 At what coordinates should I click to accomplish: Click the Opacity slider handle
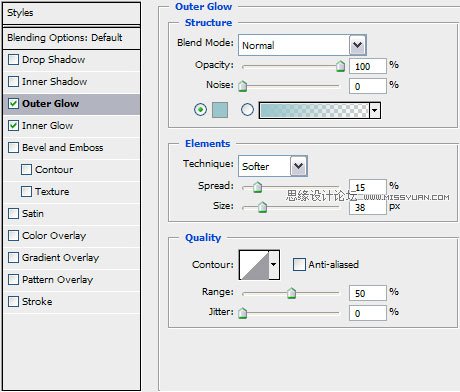tap(340, 66)
